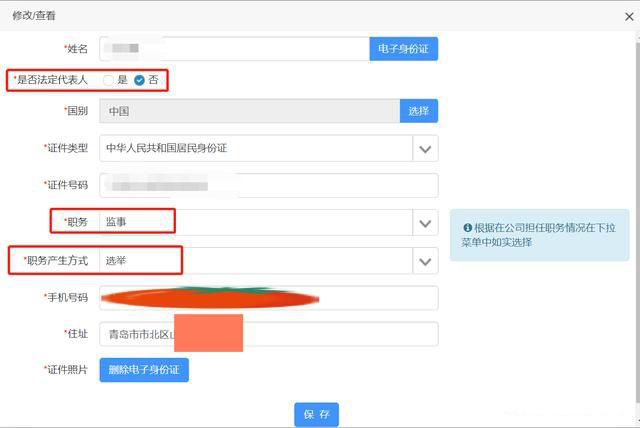Select 否 for 是否法定代表人
The height and width of the screenshot is (428, 640).
(139, 80)
